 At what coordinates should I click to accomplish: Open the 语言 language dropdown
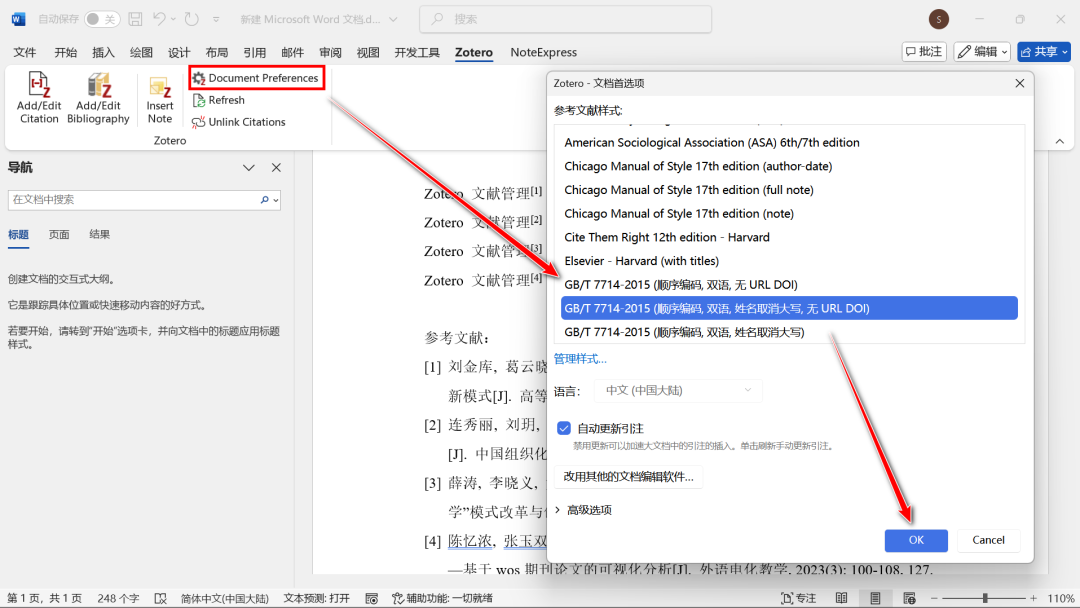coord(677,391)
